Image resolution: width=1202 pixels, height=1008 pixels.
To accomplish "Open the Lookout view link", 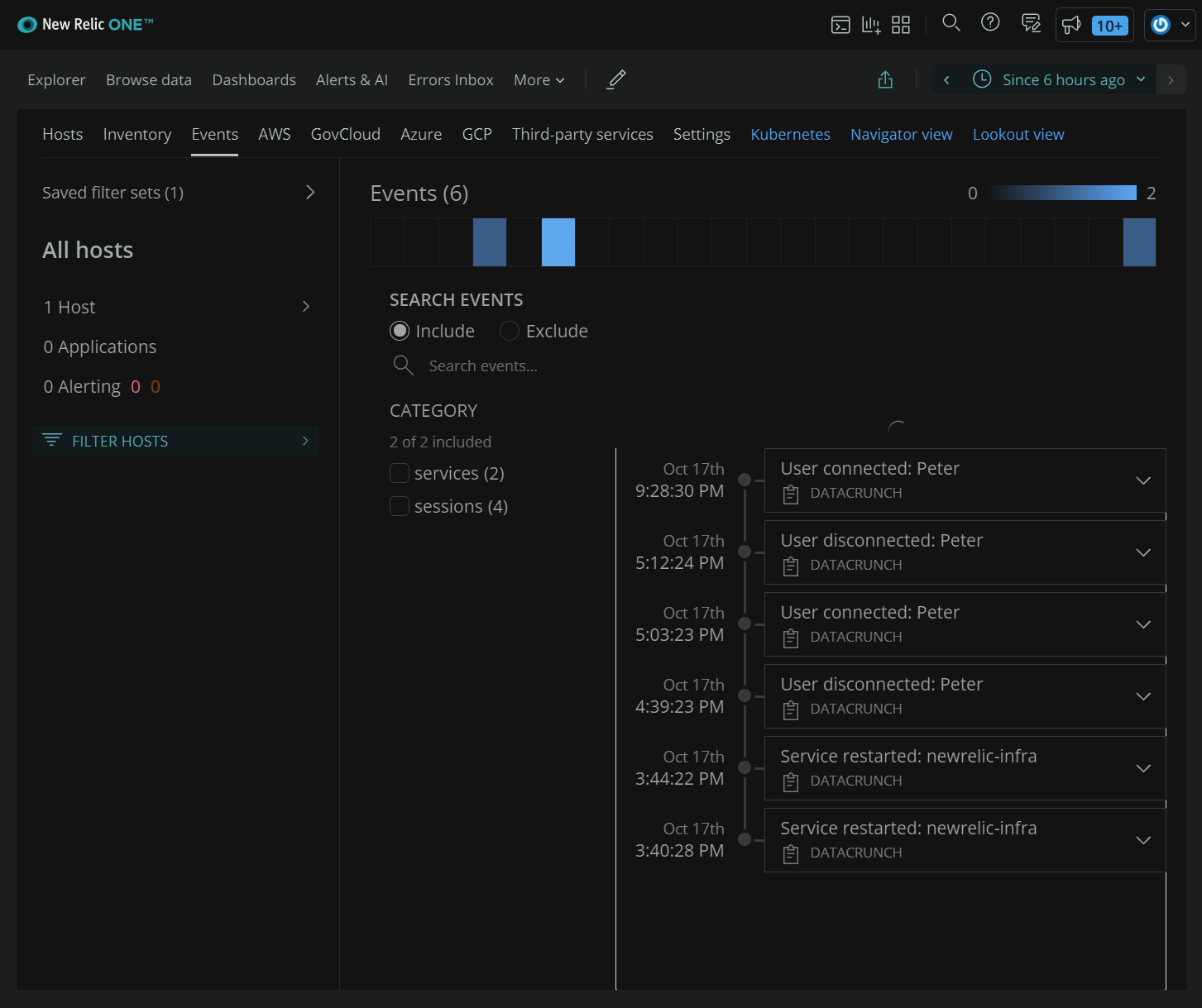I will click(1018, 134).
